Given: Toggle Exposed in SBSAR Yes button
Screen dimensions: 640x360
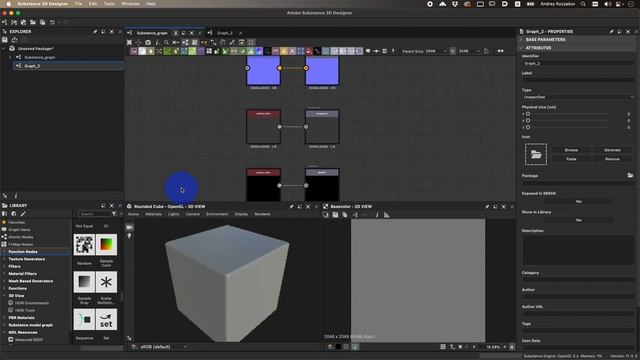Looking at the screenshot, I should point(578,202).
